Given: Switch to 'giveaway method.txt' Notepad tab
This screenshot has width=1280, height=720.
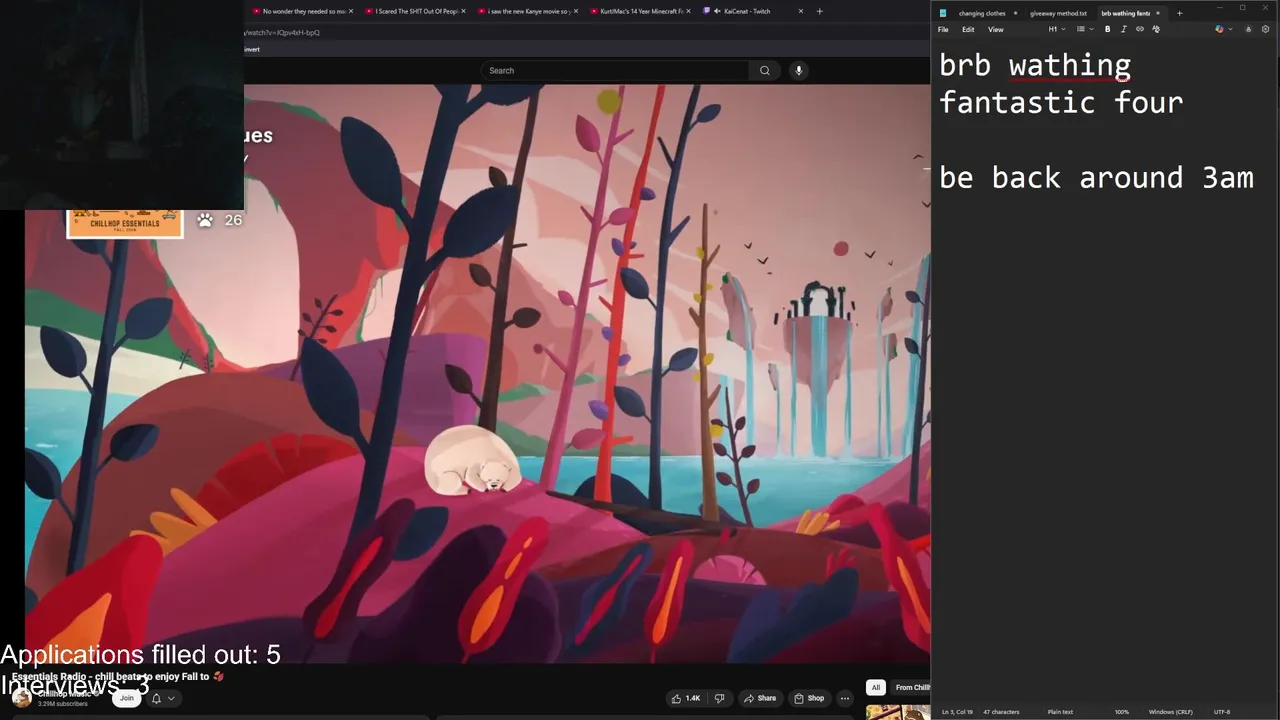Looking at the screenshot, I should (1058, 13).
